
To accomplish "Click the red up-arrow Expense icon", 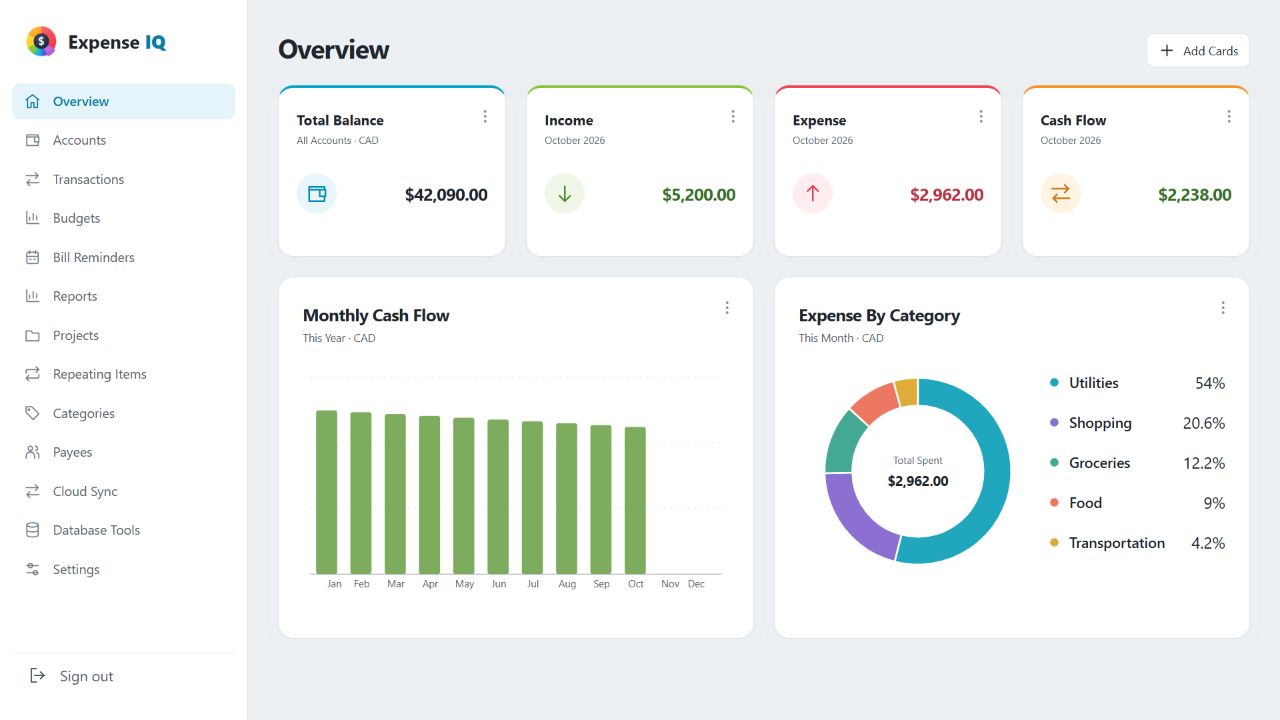I will pos(813,194).
